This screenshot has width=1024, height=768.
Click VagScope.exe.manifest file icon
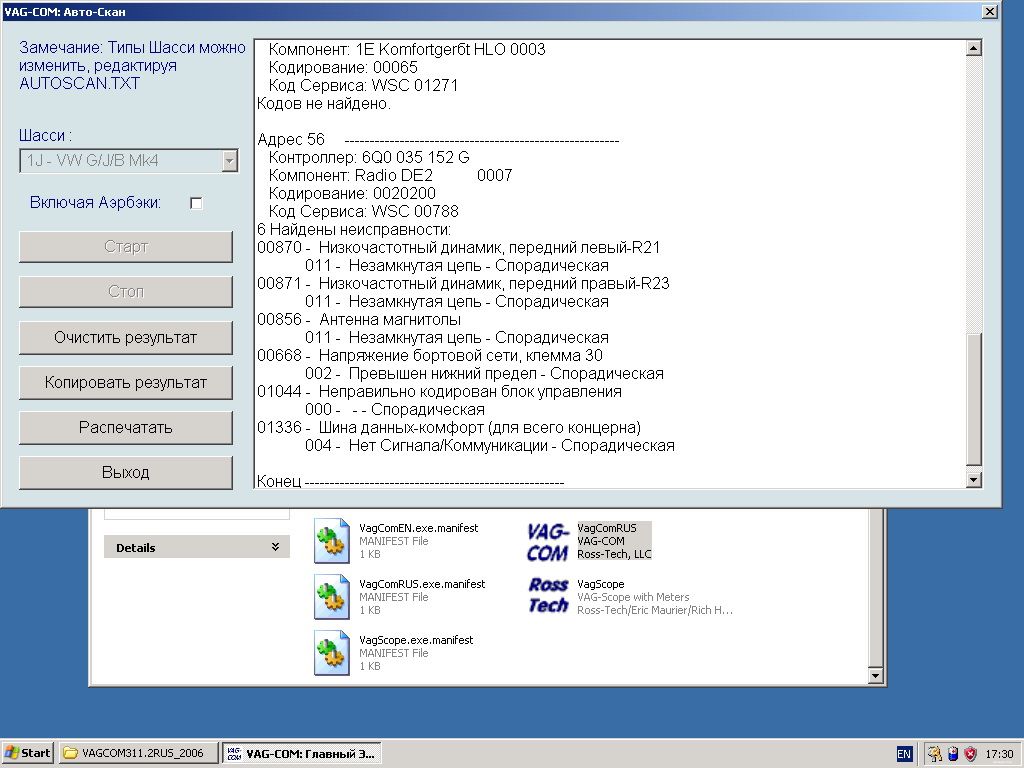(332, 653)
